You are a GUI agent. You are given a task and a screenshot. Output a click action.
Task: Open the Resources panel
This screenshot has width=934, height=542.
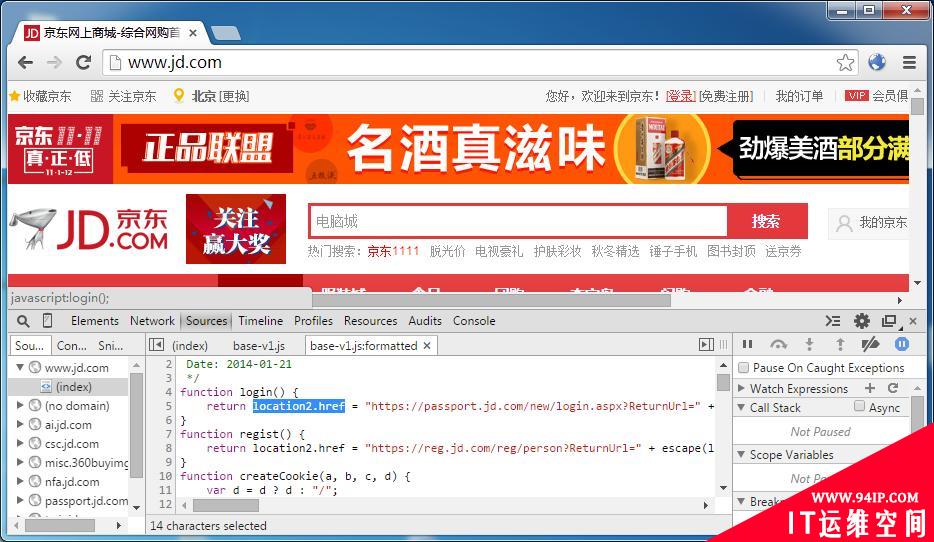(371, 321)
